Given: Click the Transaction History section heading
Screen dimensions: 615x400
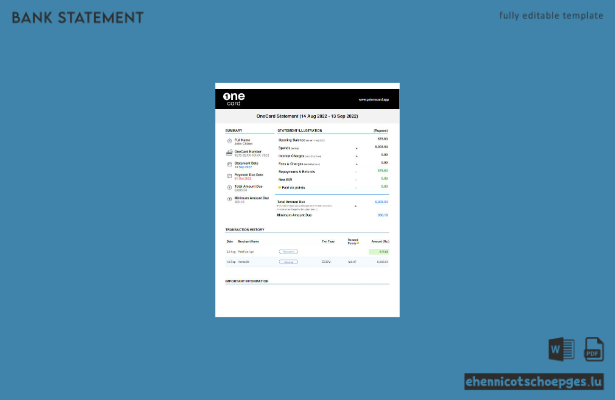Looking at the screenshot, I should tap(245, 229).
